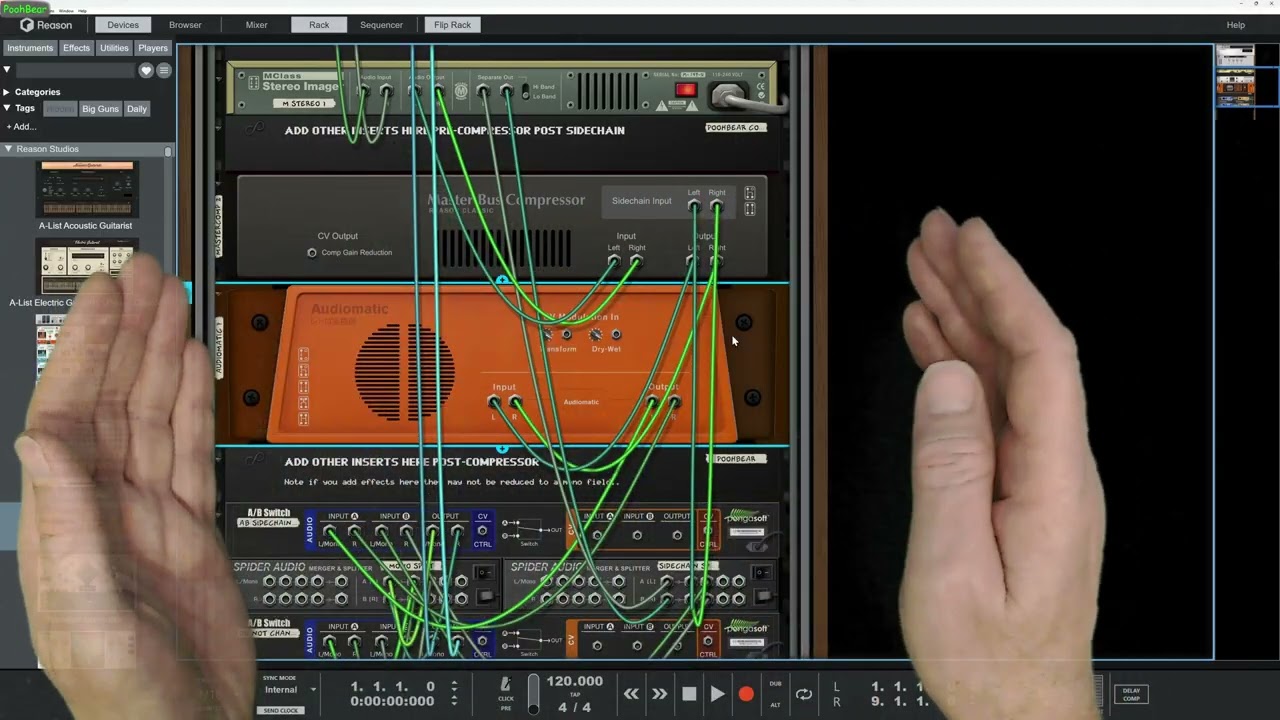
Task: Open the Sync Mode Internal dropdown
Action: (289, 689)
